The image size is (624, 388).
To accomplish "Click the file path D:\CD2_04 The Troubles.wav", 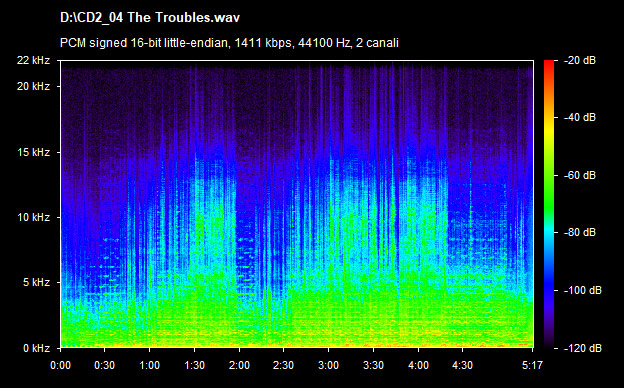I will (150, 18).
